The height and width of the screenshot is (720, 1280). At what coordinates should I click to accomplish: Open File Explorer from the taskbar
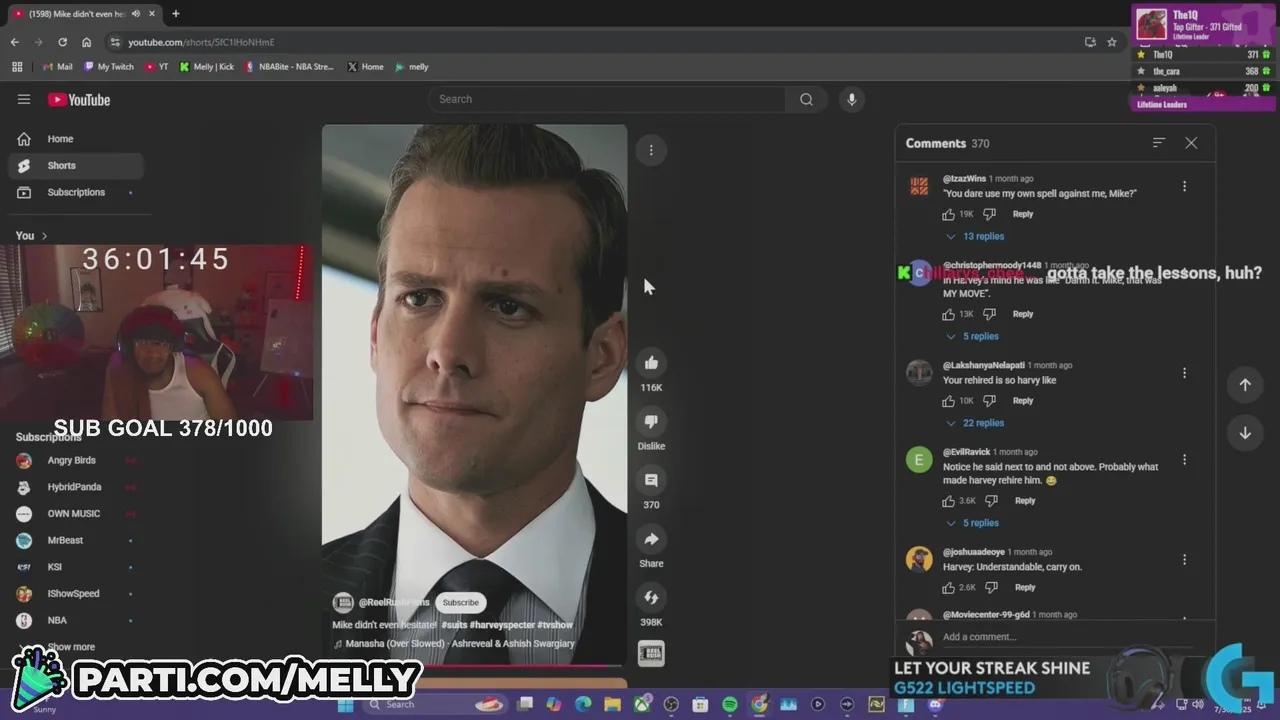612,705
